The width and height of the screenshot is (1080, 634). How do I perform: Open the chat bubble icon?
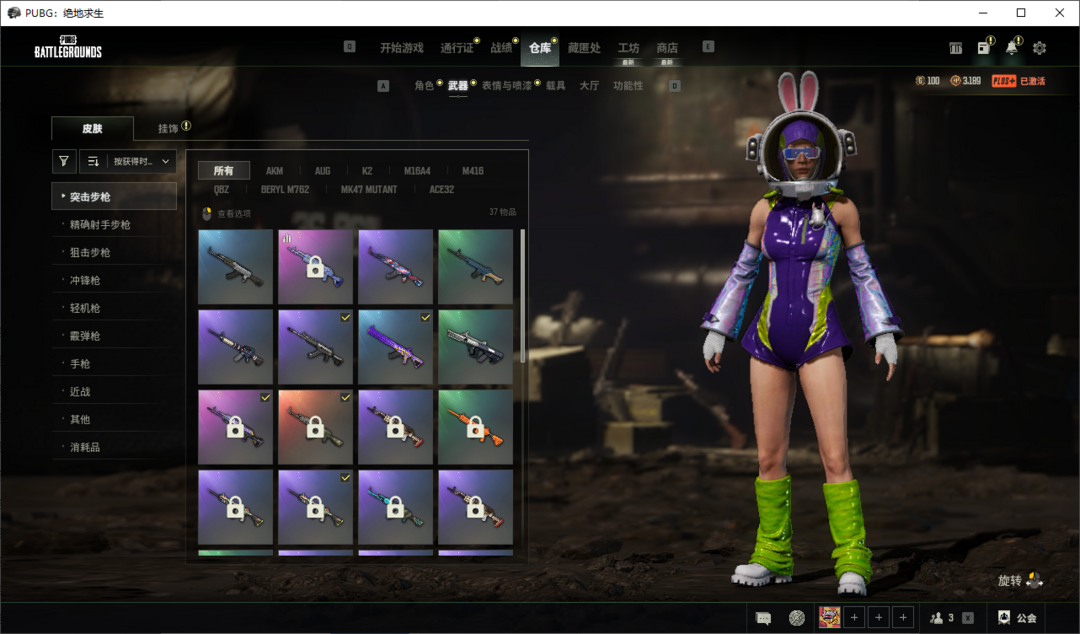[763, 618]
